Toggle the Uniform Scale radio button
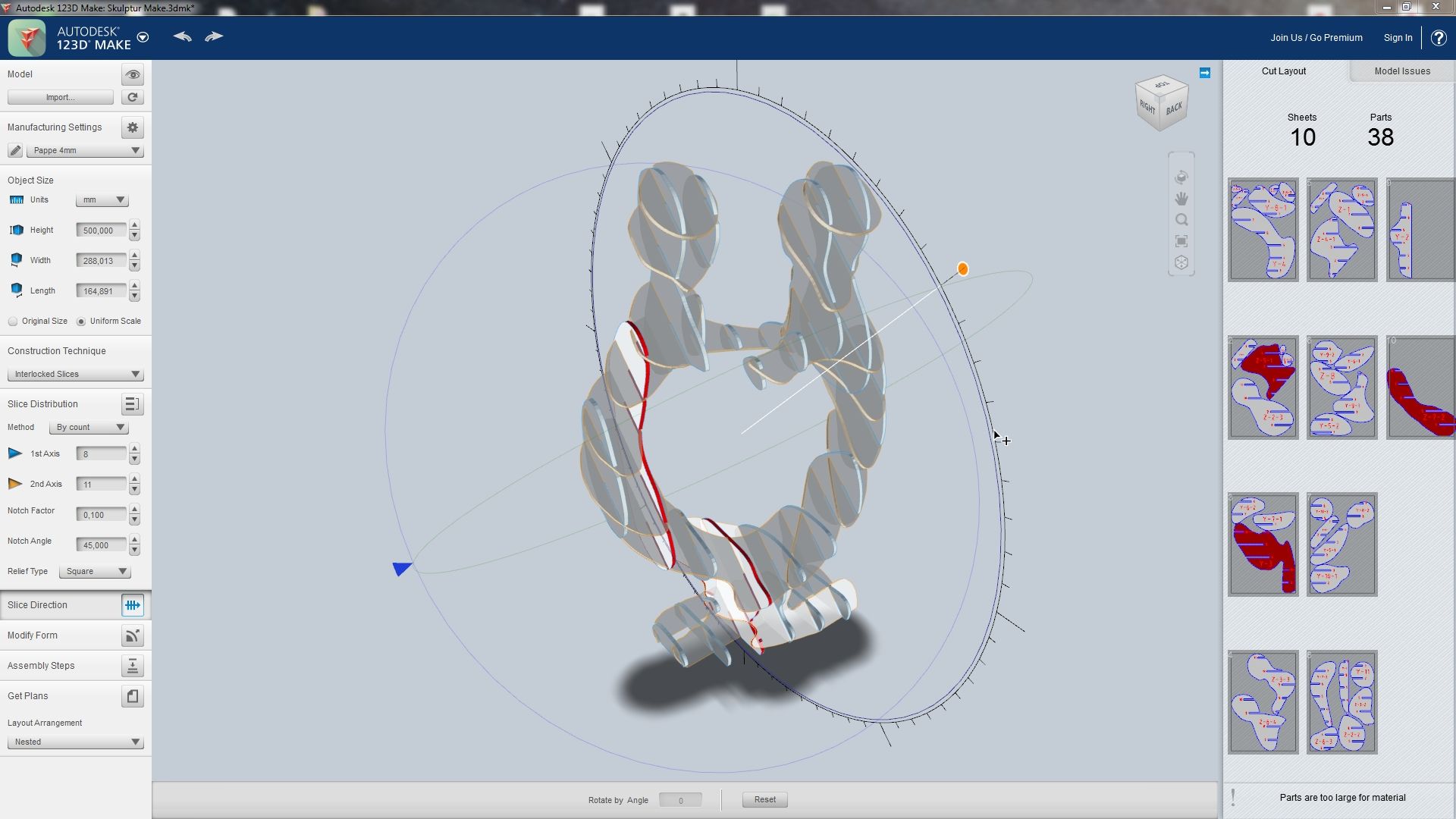This screenshot has height=819, width=1456. [81, 321]
